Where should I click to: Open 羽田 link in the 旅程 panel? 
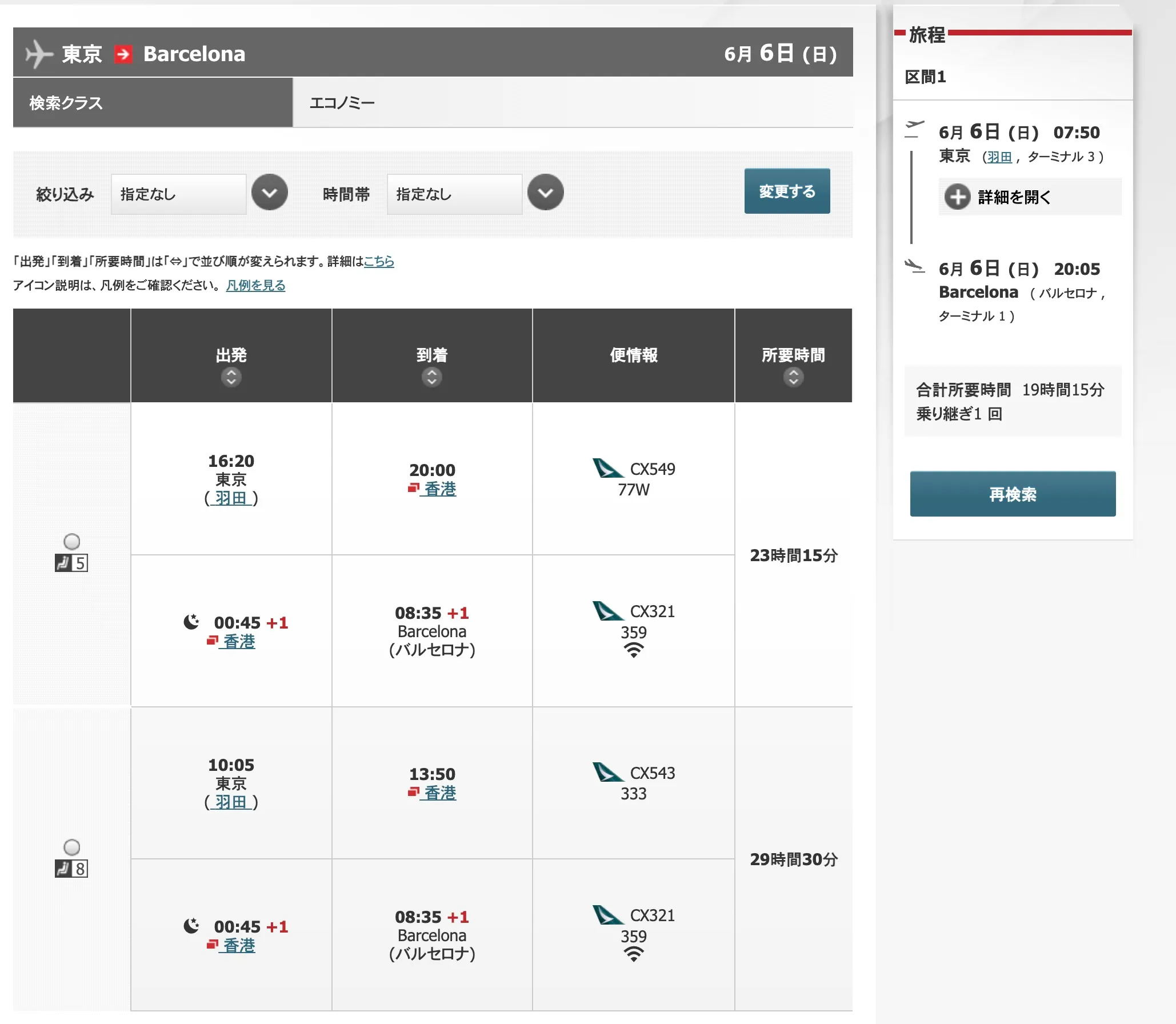click(x=999, y=157)
